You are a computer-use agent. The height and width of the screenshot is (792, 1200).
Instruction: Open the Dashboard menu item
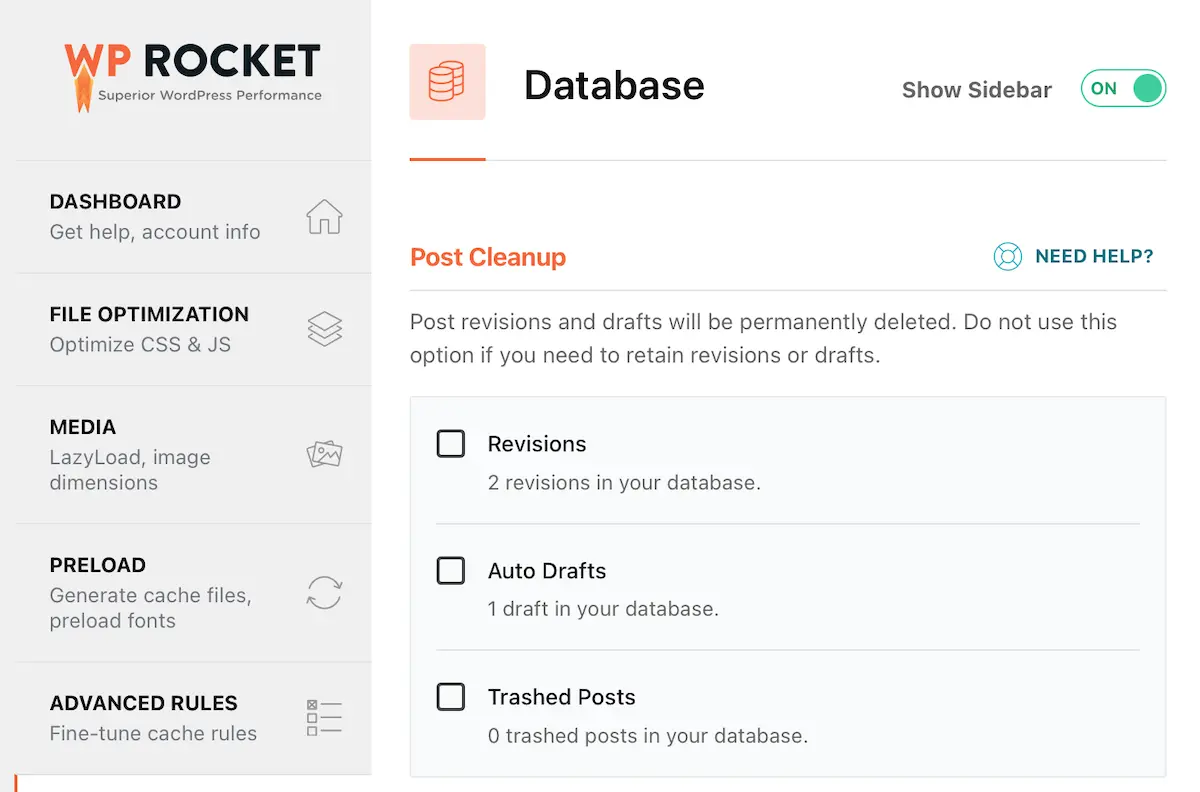[115, 202]
